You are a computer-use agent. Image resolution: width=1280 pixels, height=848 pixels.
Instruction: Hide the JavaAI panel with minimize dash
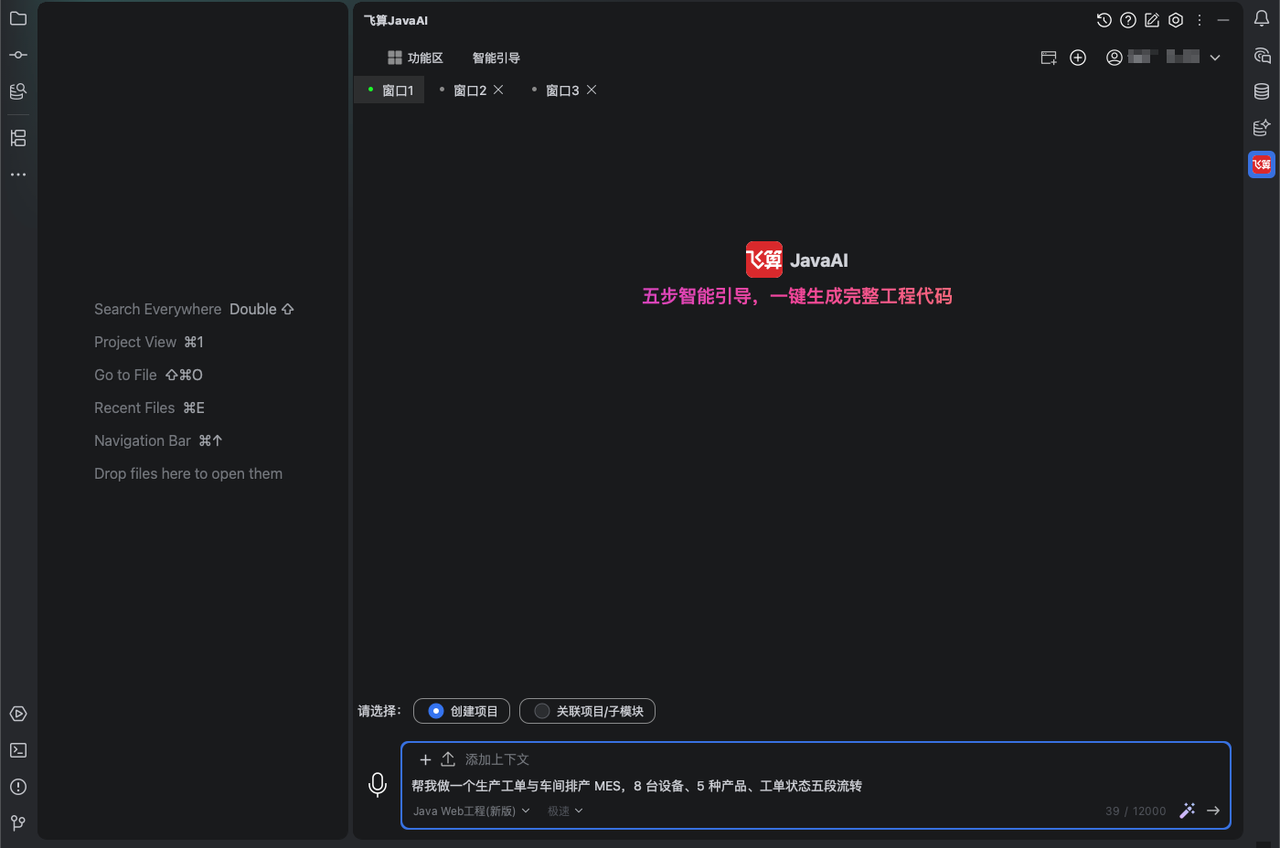point(1223,20)
